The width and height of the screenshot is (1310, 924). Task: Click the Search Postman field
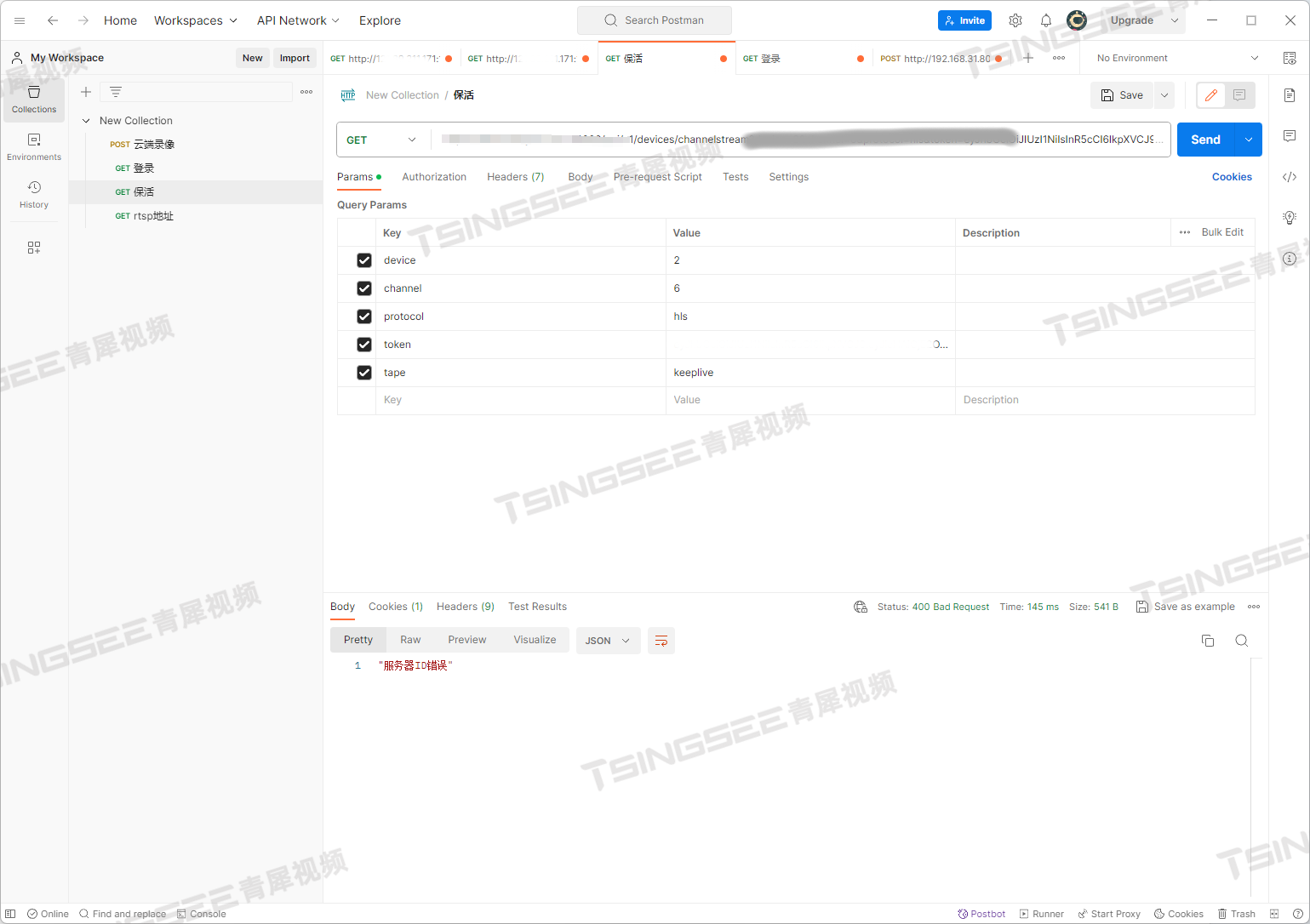[655, 20]
